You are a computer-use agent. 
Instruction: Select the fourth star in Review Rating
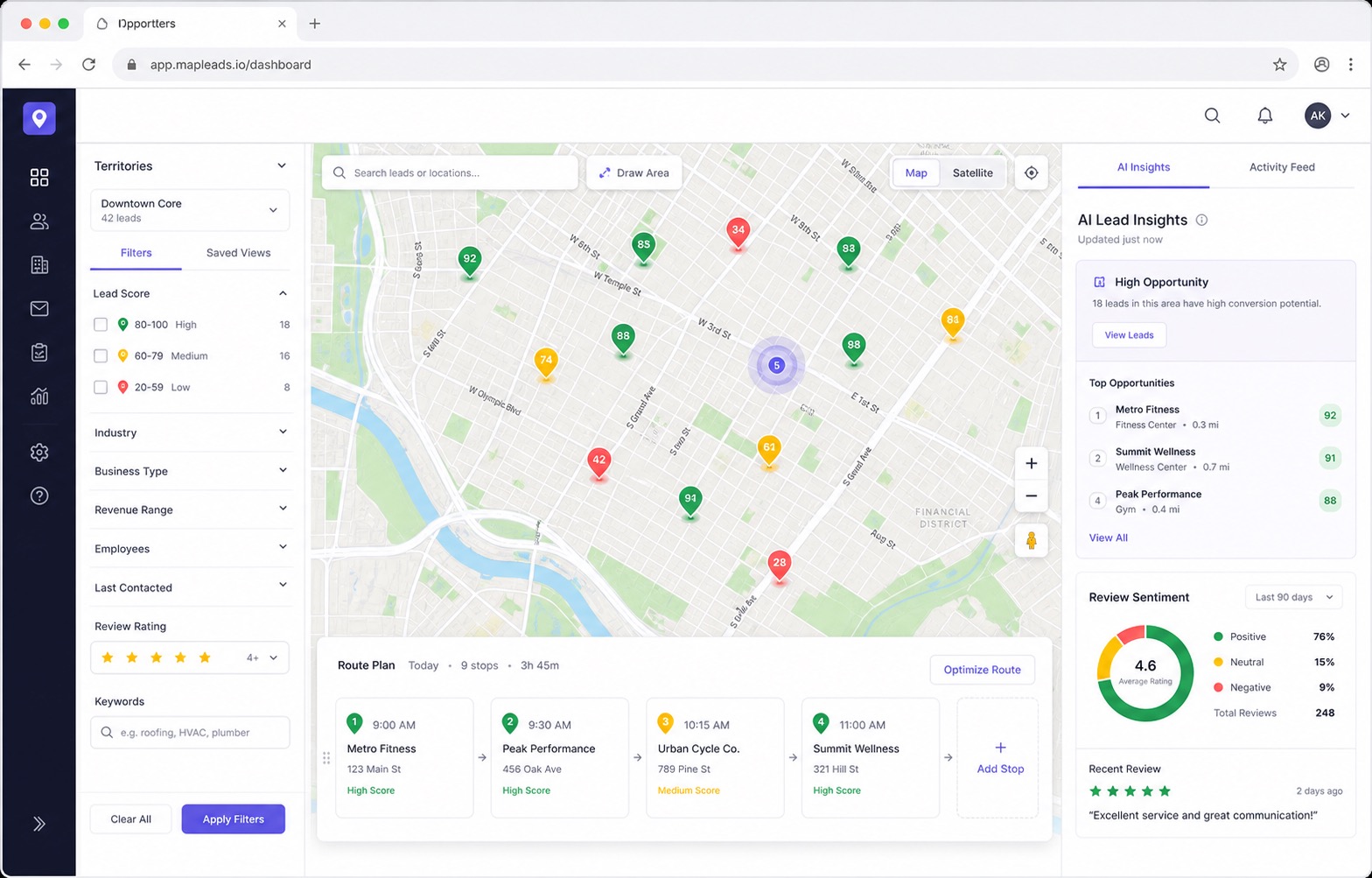point(180,657)
